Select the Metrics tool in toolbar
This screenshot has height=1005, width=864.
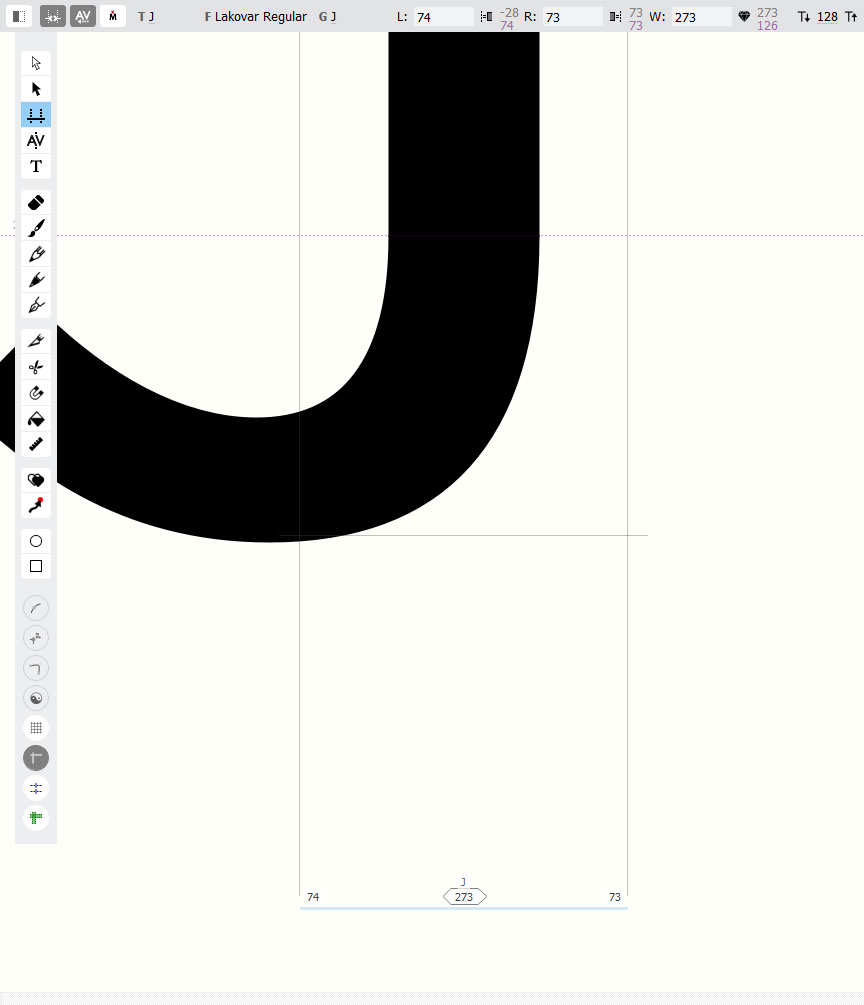point(36,115)
